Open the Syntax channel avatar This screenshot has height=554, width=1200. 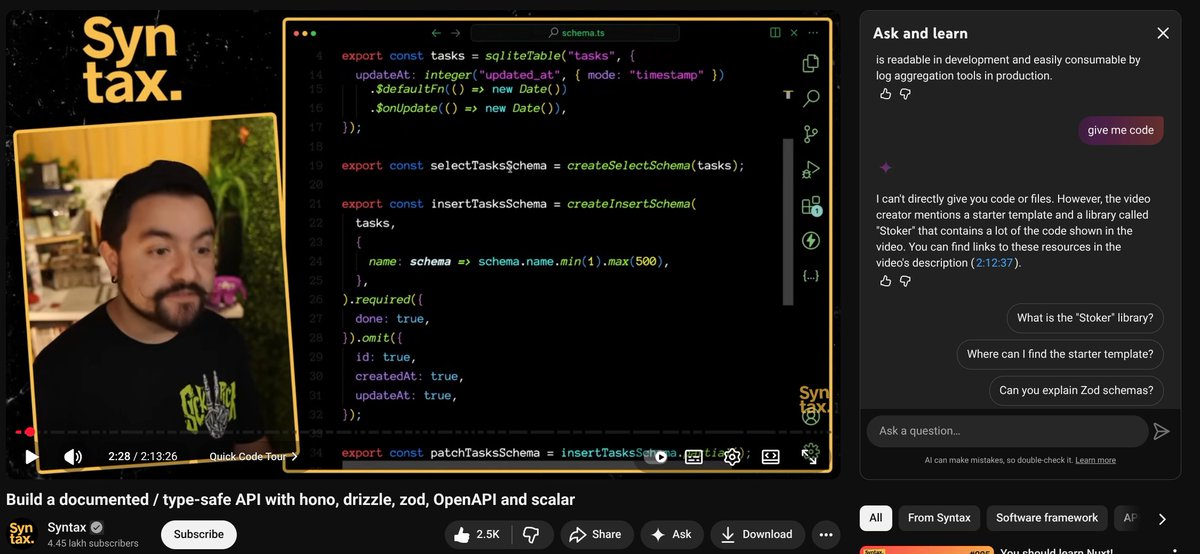click(21, 534)
